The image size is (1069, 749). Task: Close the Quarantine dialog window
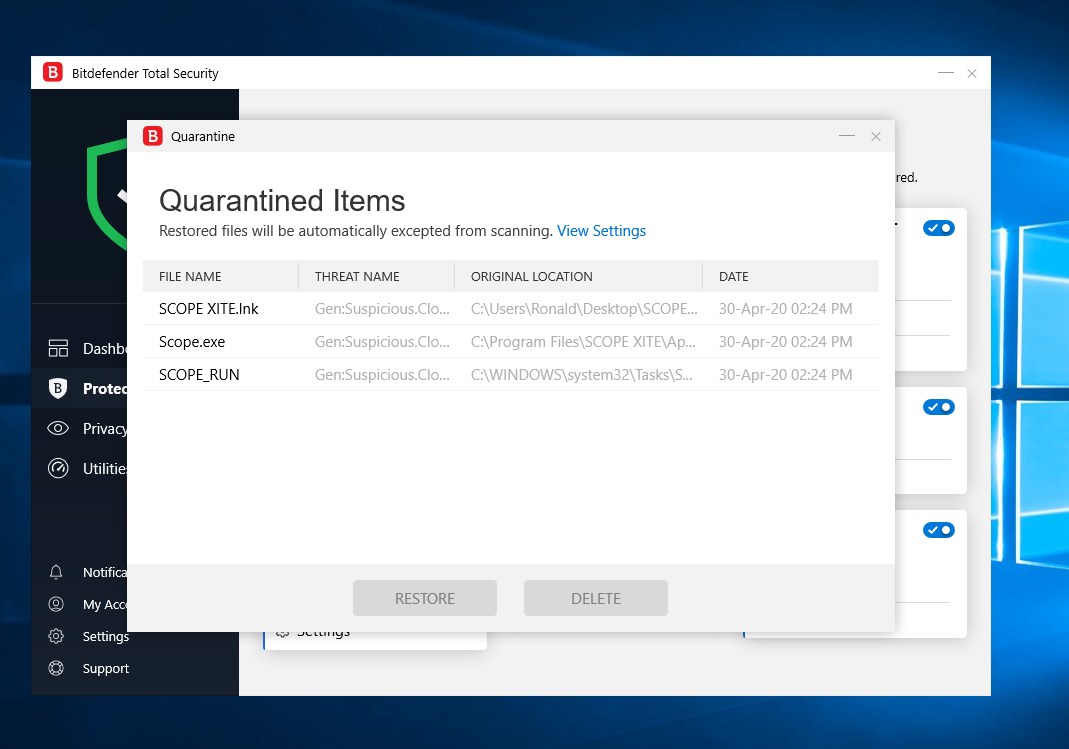876,136
